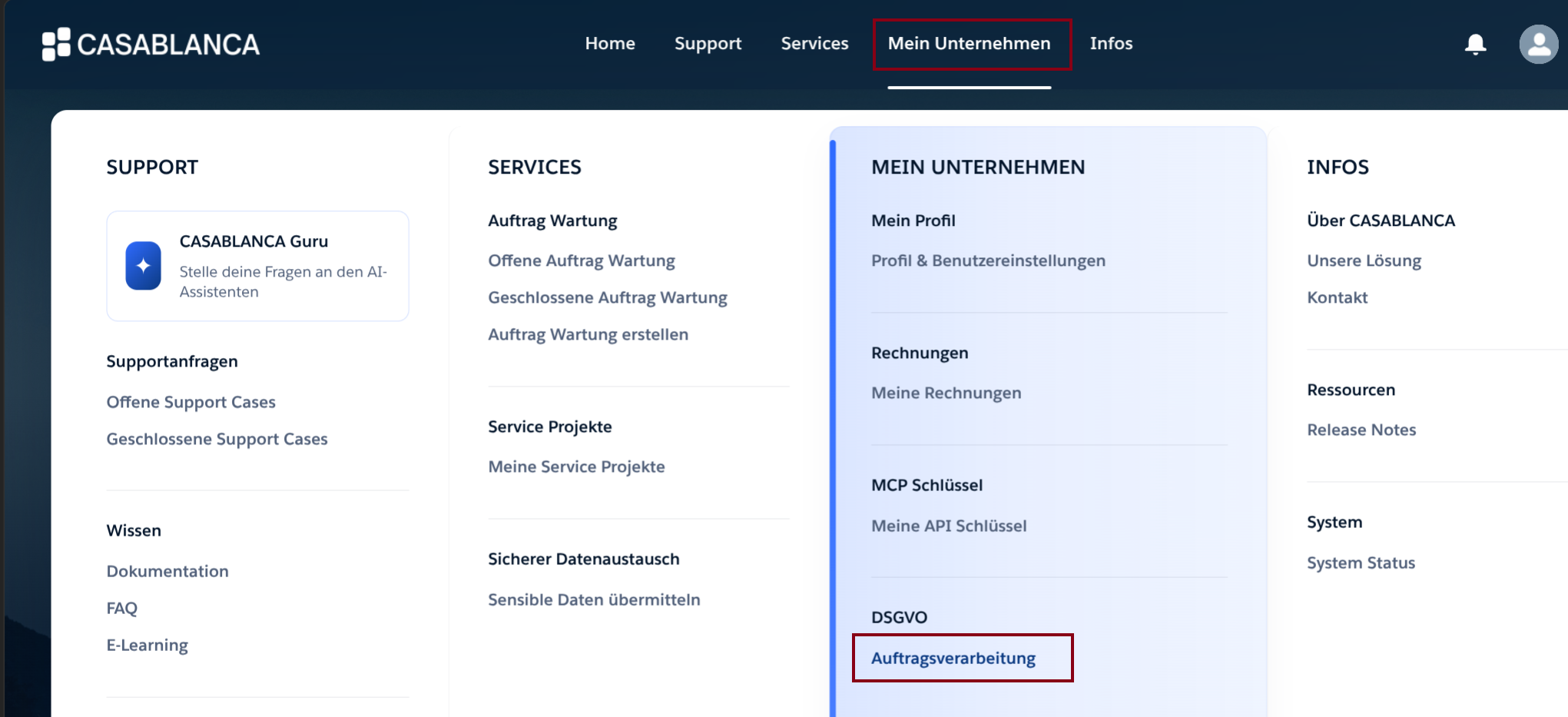Open Geschlossene Auftrag Wartung
1568x717 pixels.
pyautogui.click(x=608, y=297)
